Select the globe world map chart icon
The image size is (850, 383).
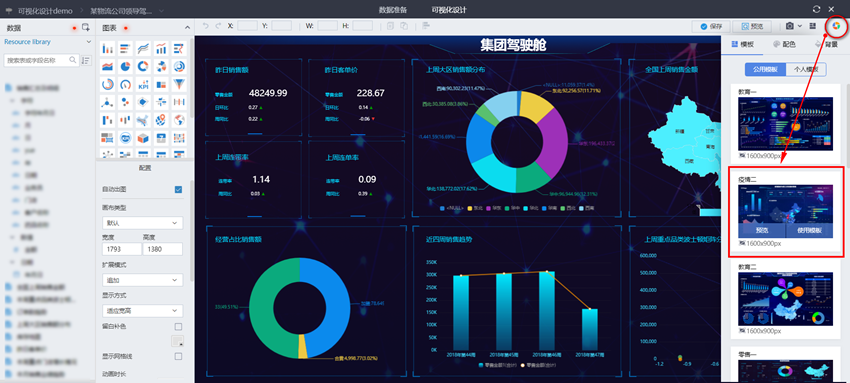179,120
